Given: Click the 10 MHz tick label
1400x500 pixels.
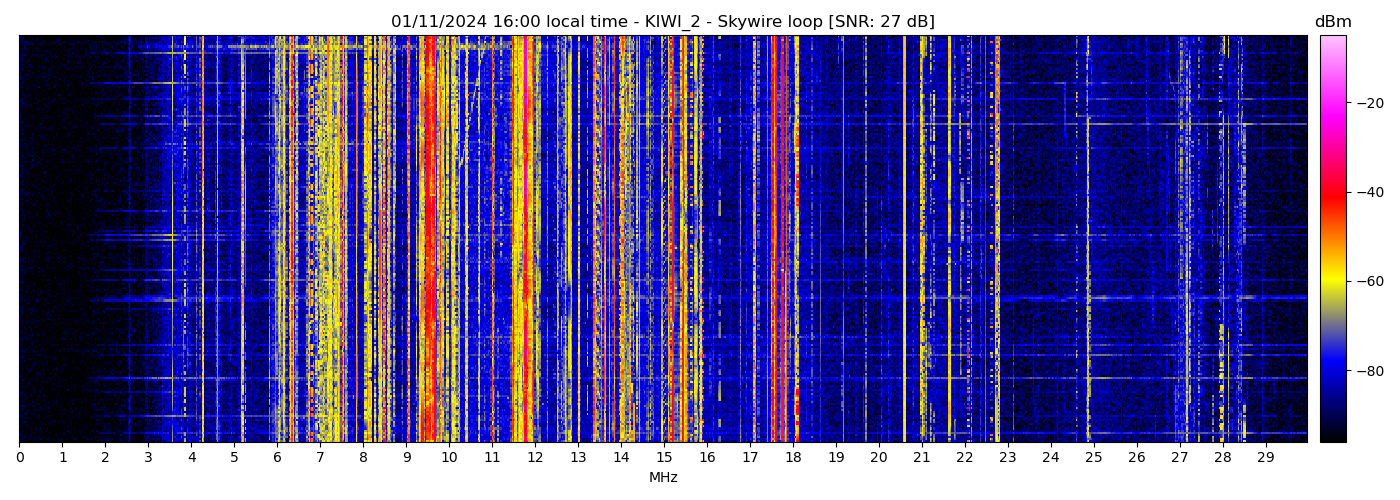Looking at the screenshot, I should (x=449, y=457).
